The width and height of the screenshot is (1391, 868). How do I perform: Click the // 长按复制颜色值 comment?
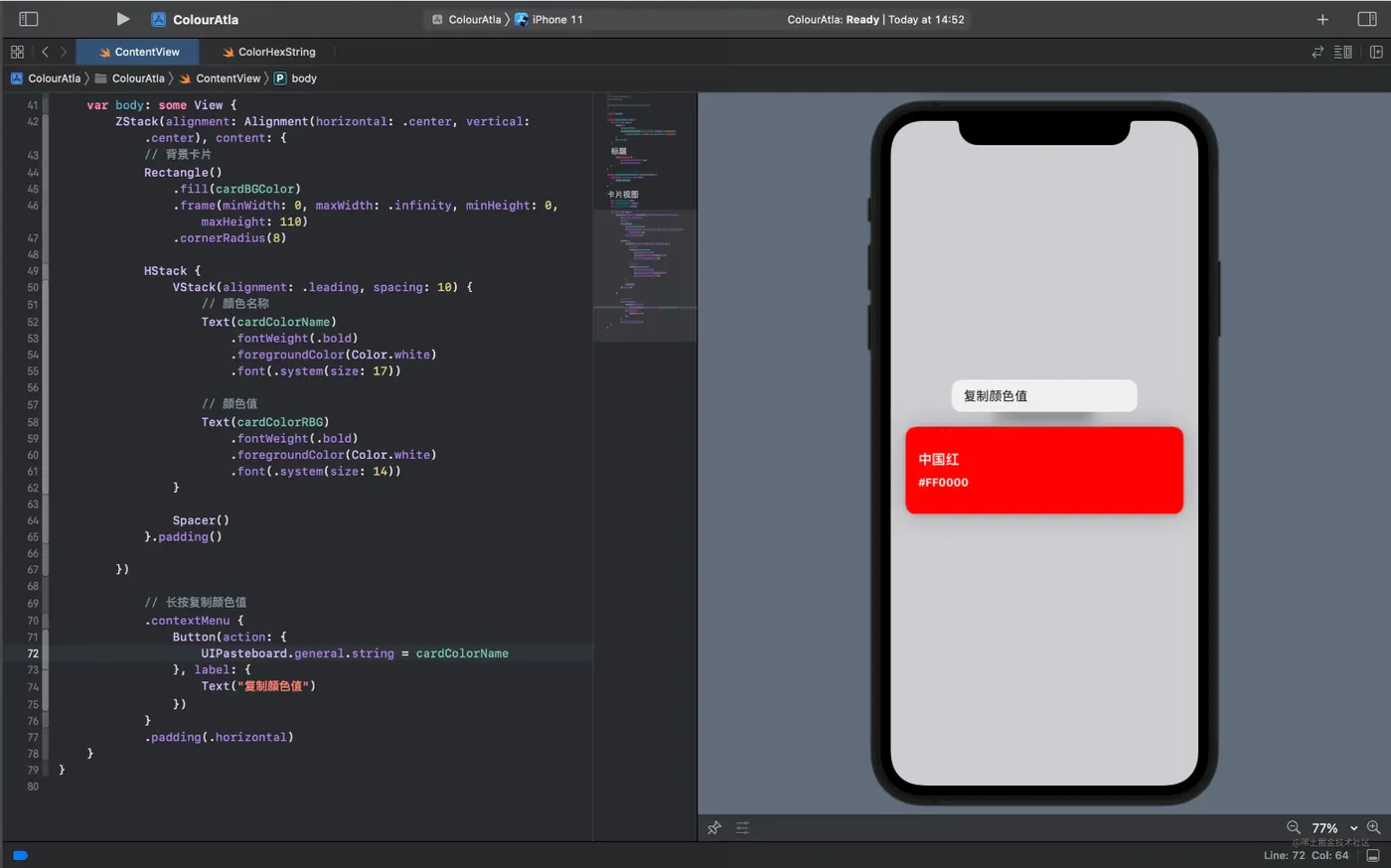[196, 603]
